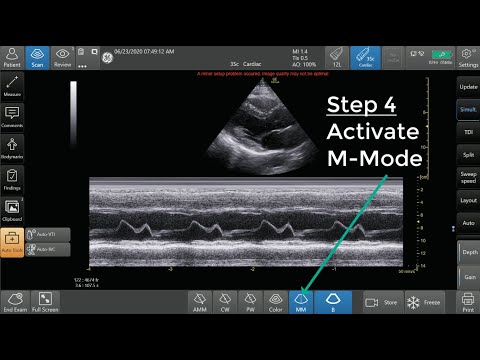
Task: Open the Findings checklist
Action: tap(12, 179)
